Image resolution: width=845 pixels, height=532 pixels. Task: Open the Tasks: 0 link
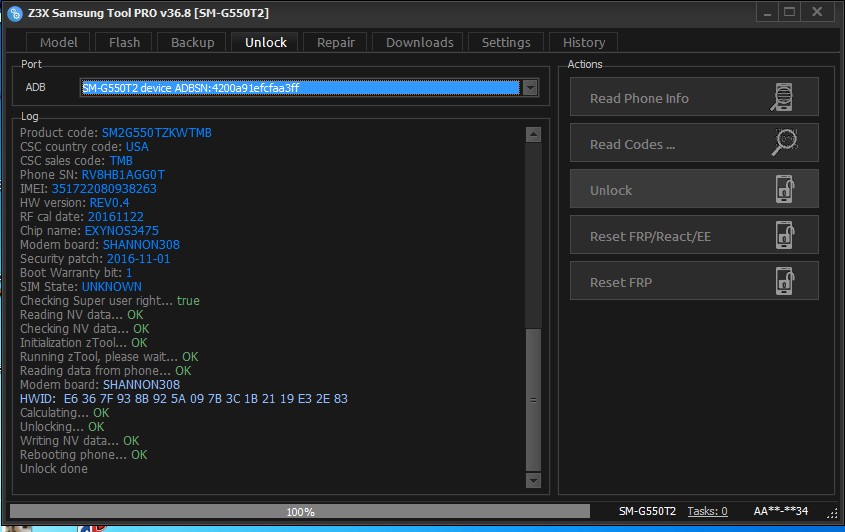click(x=707, y=511)
